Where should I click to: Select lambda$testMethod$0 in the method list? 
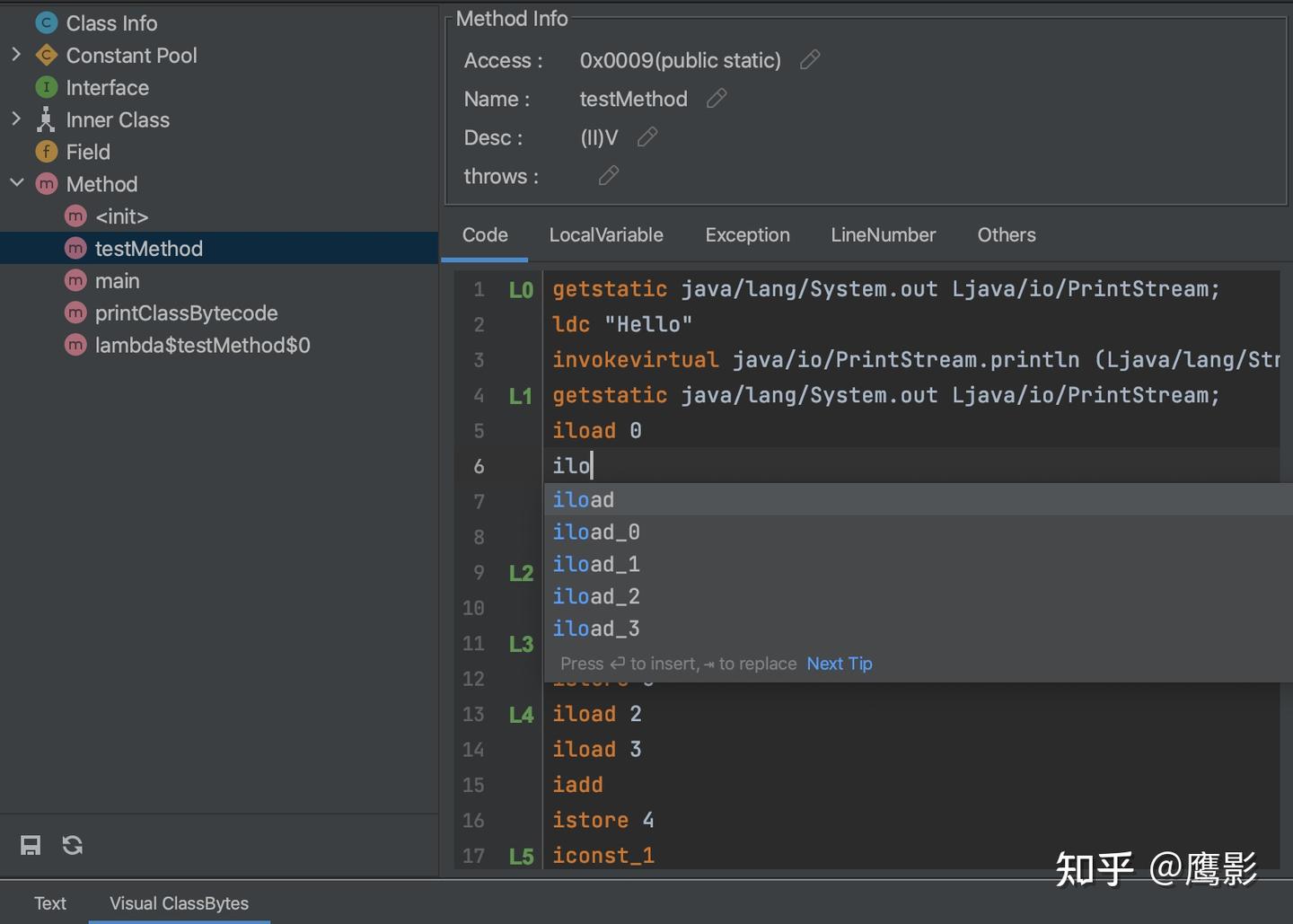click(x=202, y=346)
